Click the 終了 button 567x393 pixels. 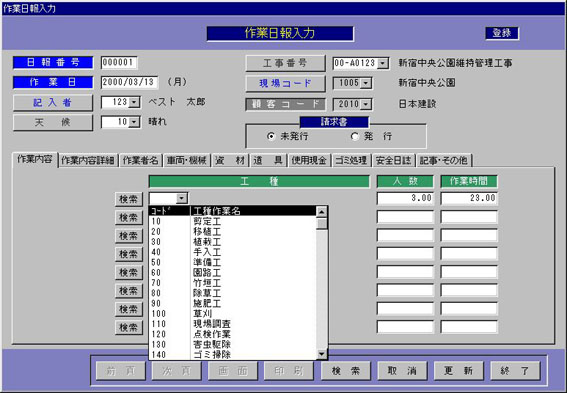(515, 371)
